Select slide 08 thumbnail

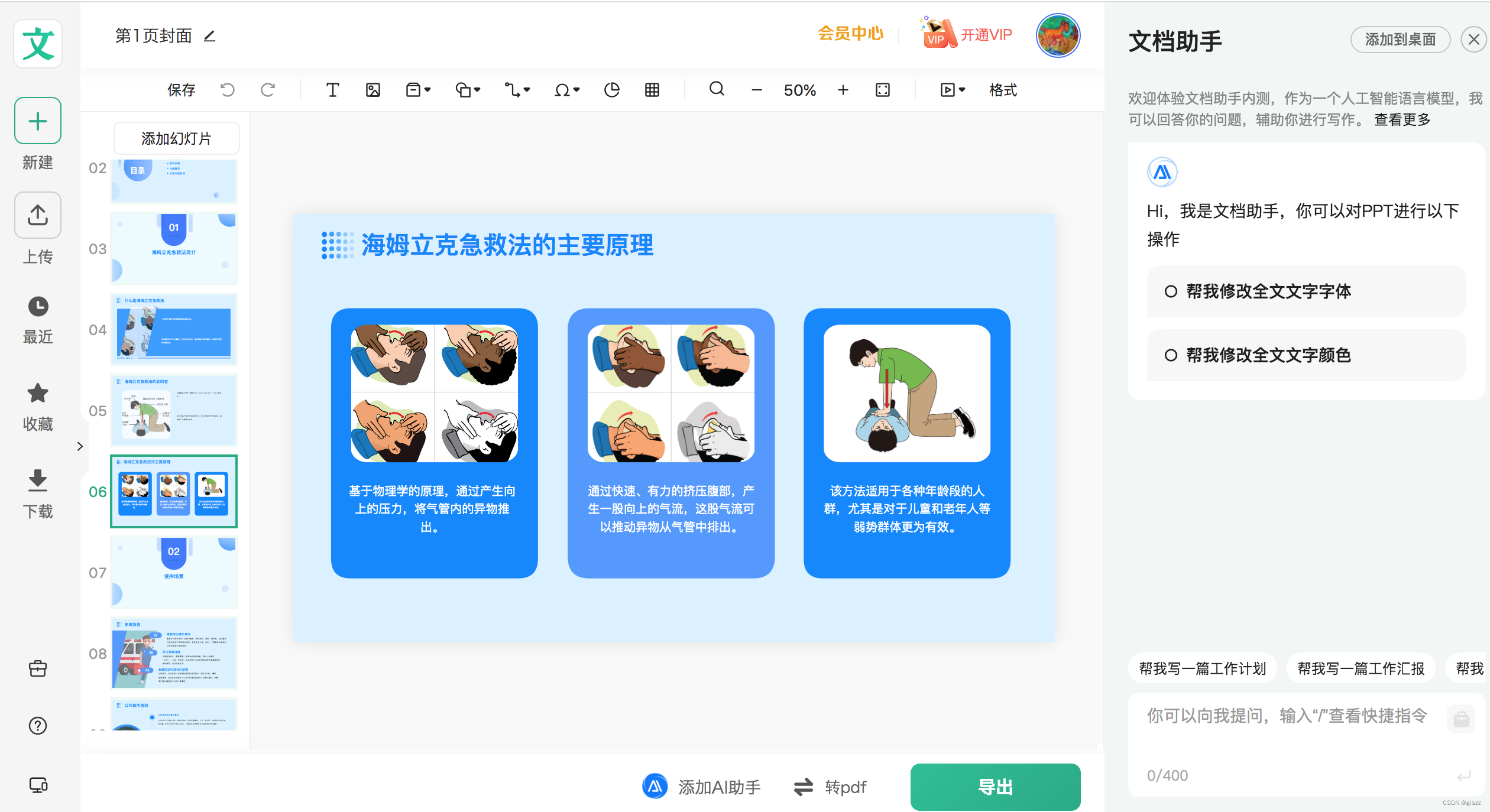[x=174, y=653]
